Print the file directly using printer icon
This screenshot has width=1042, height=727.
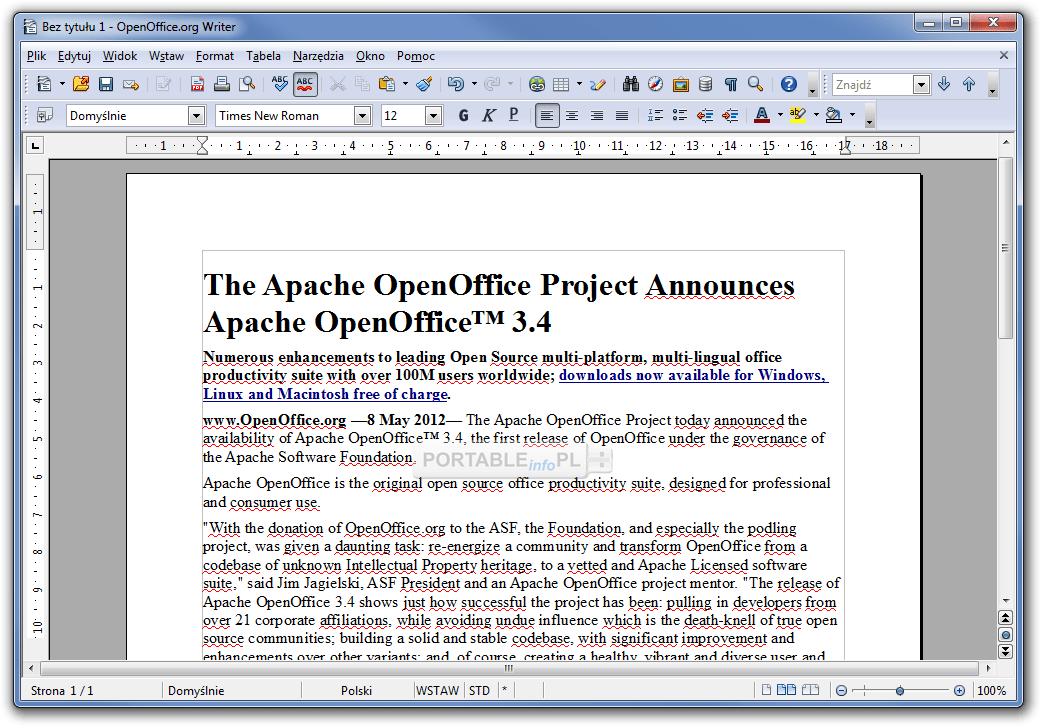click(222, 84)
